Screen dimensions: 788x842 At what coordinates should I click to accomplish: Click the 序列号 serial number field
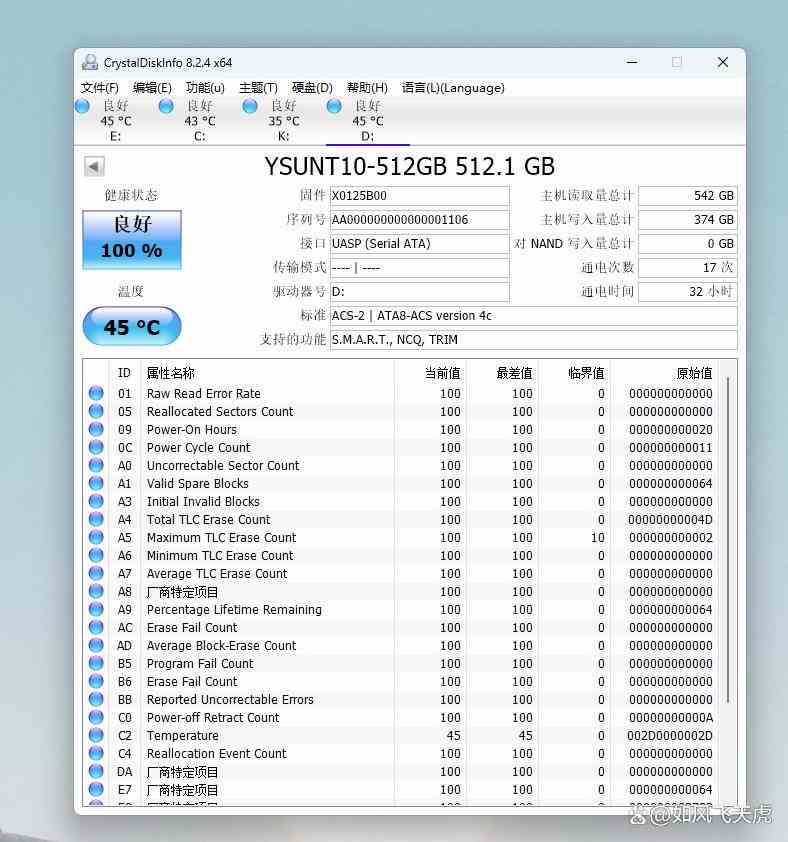click(x=419, y=220)
